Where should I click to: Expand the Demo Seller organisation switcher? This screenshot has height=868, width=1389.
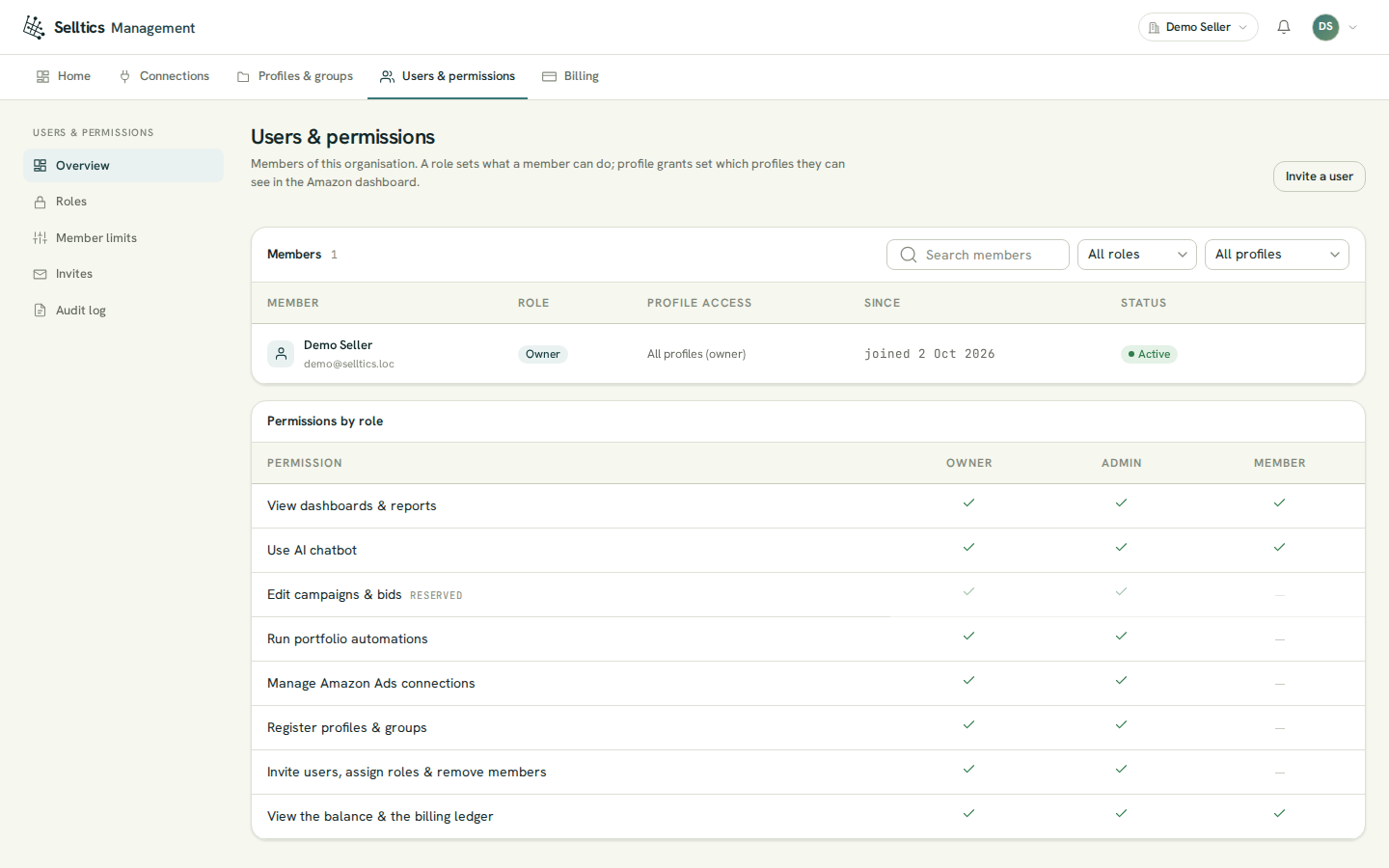coord(1198,27)
